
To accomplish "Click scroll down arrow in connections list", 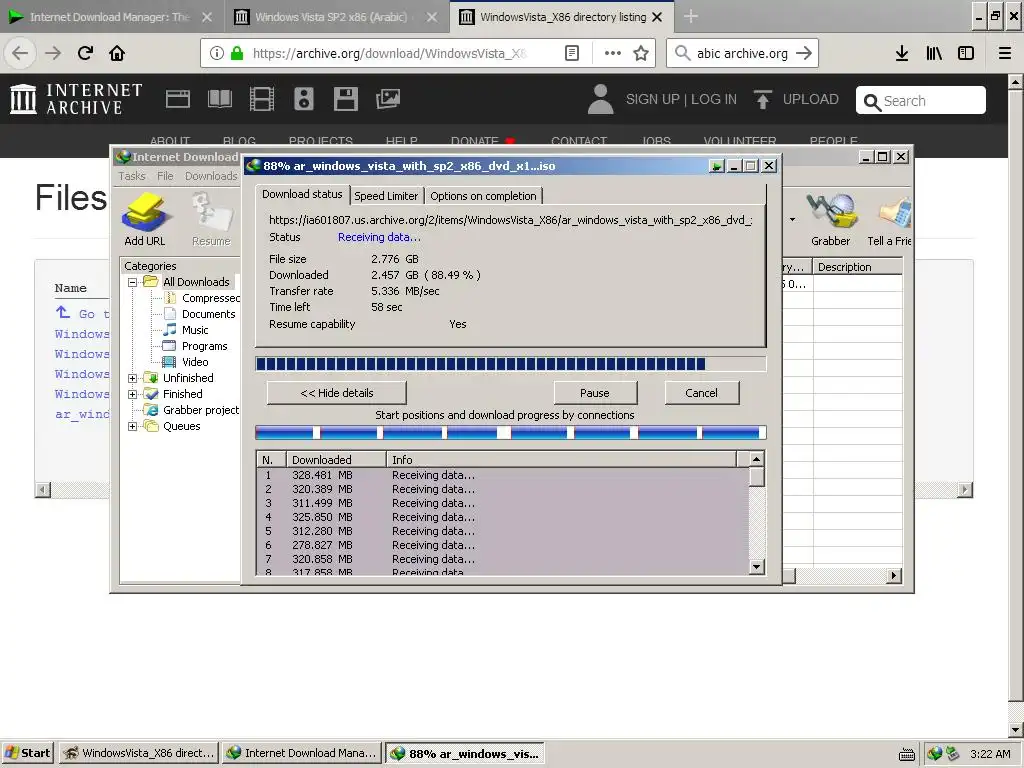I will coord(756,567).
